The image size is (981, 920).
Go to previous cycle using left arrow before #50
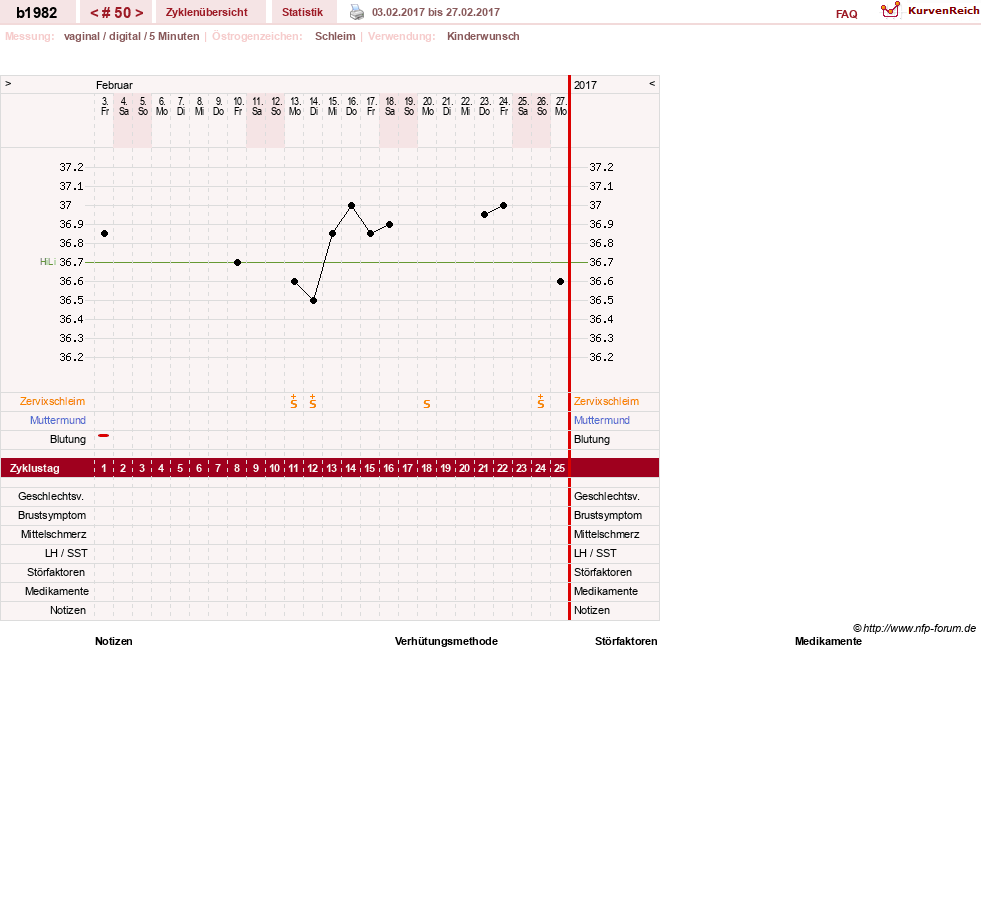tap(94, 13)
